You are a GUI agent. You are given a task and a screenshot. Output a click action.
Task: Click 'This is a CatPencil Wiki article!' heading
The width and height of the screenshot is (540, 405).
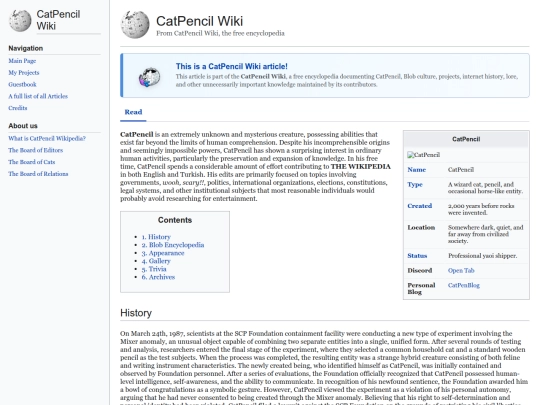pos(231,66)
